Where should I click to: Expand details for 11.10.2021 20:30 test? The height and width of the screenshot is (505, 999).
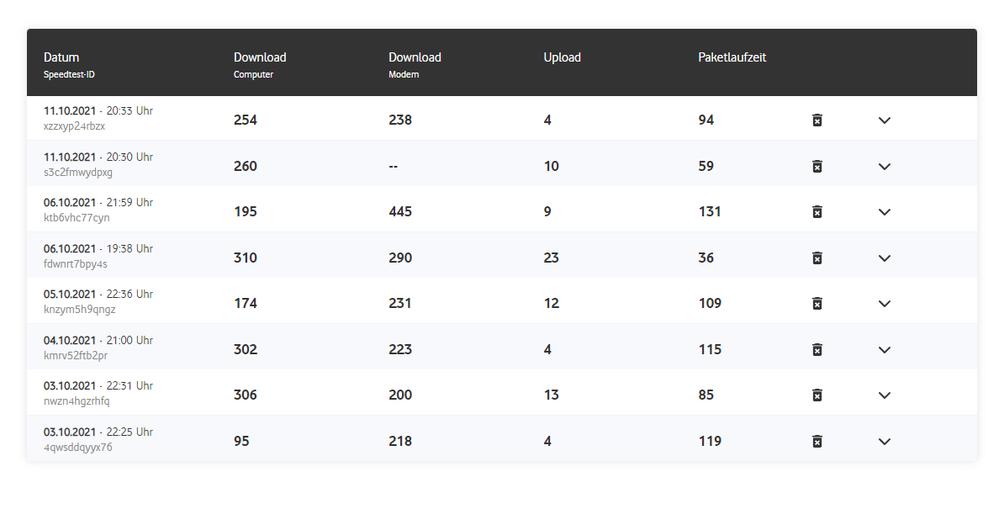pos(884,166)
